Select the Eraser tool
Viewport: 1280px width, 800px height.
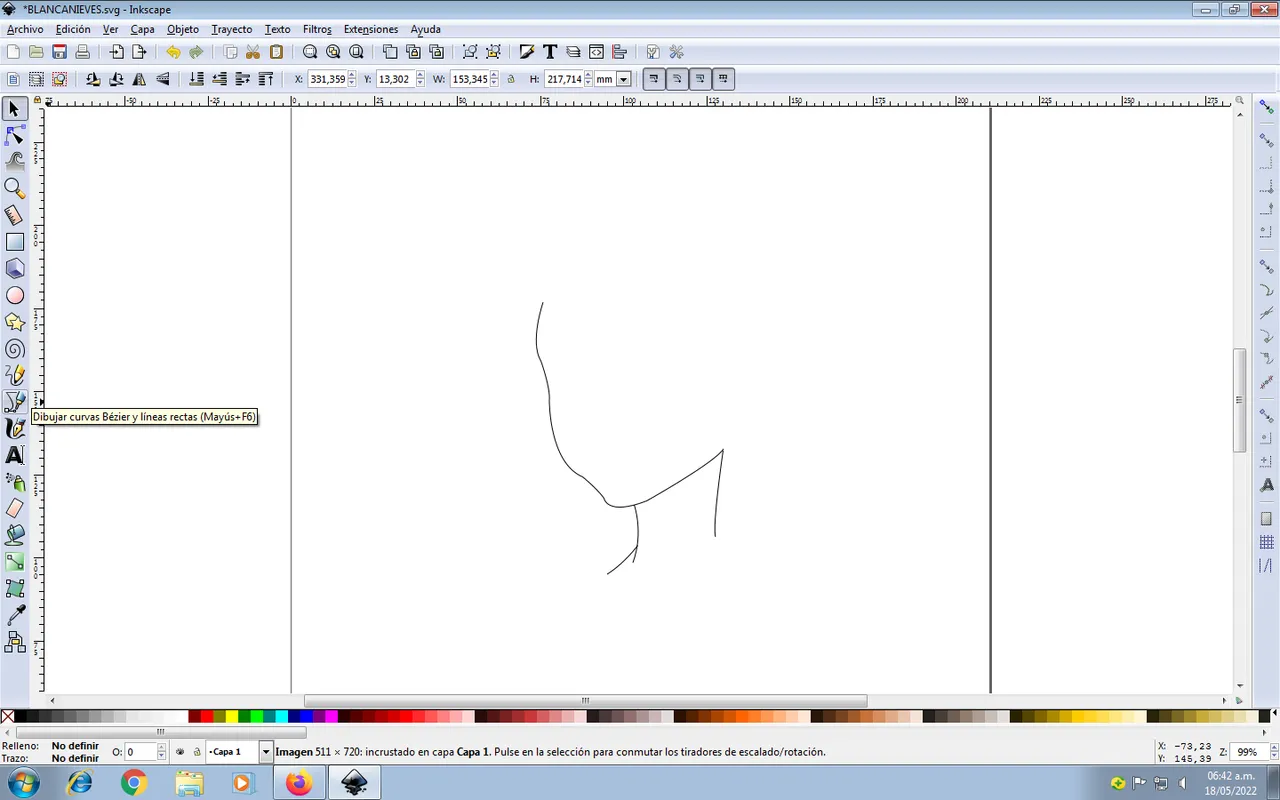(x=15, y=508)
